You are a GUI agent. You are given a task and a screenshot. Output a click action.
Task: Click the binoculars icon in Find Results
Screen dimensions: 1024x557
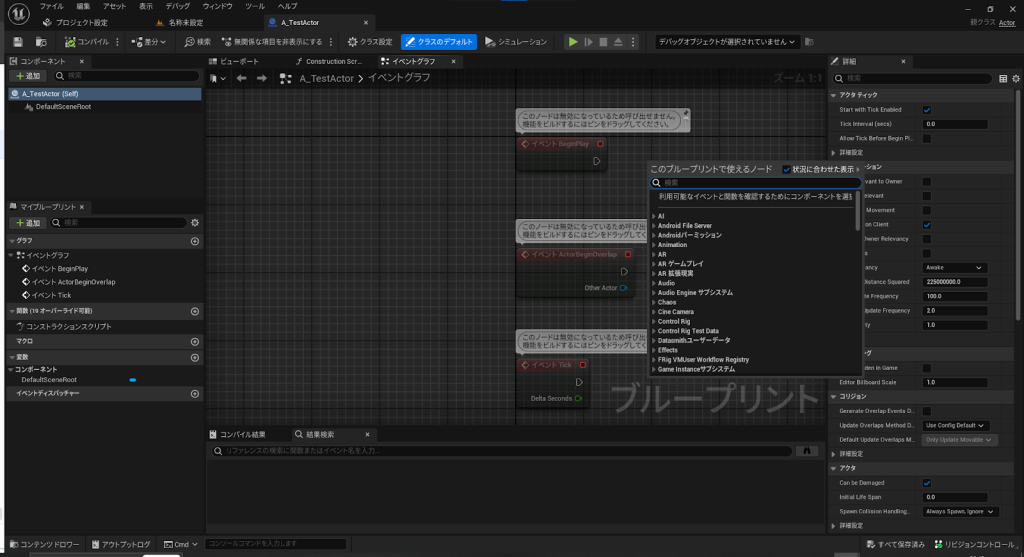click(805, 451)
